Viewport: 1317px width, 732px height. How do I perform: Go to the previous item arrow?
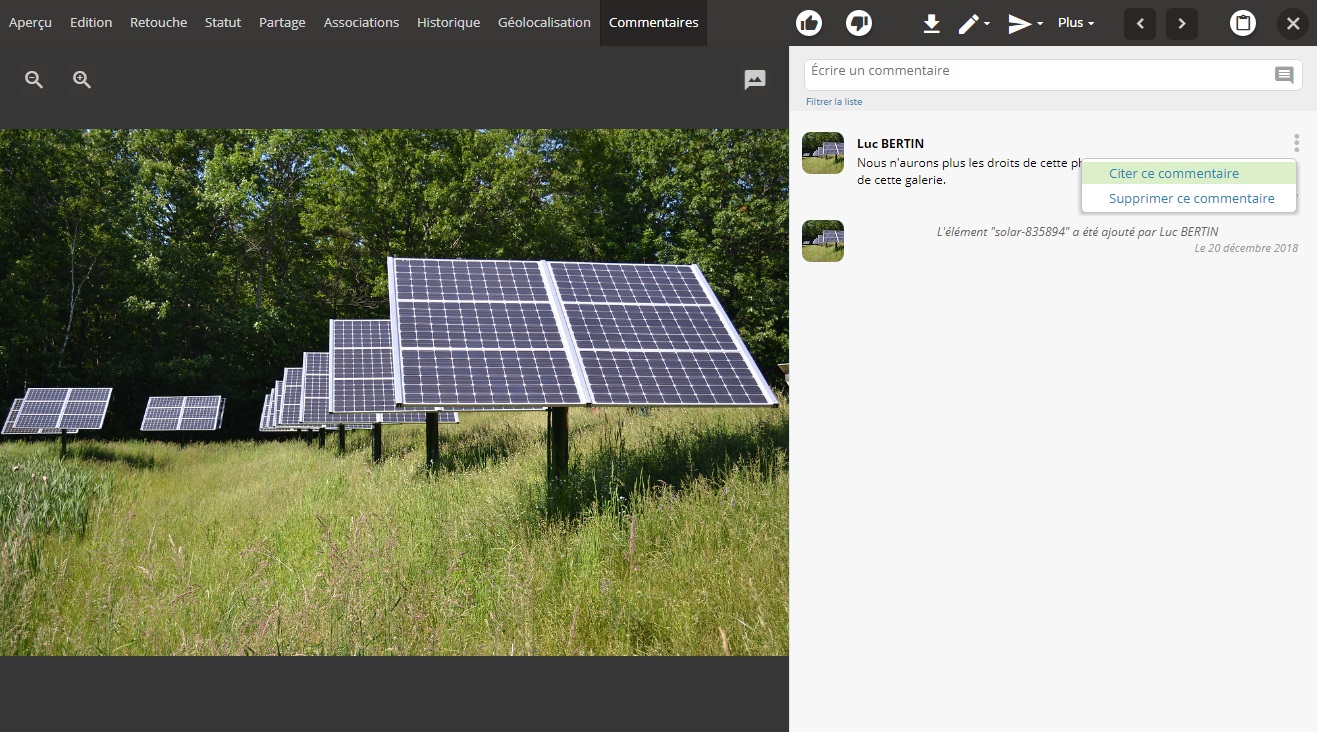pos(1140,23)
